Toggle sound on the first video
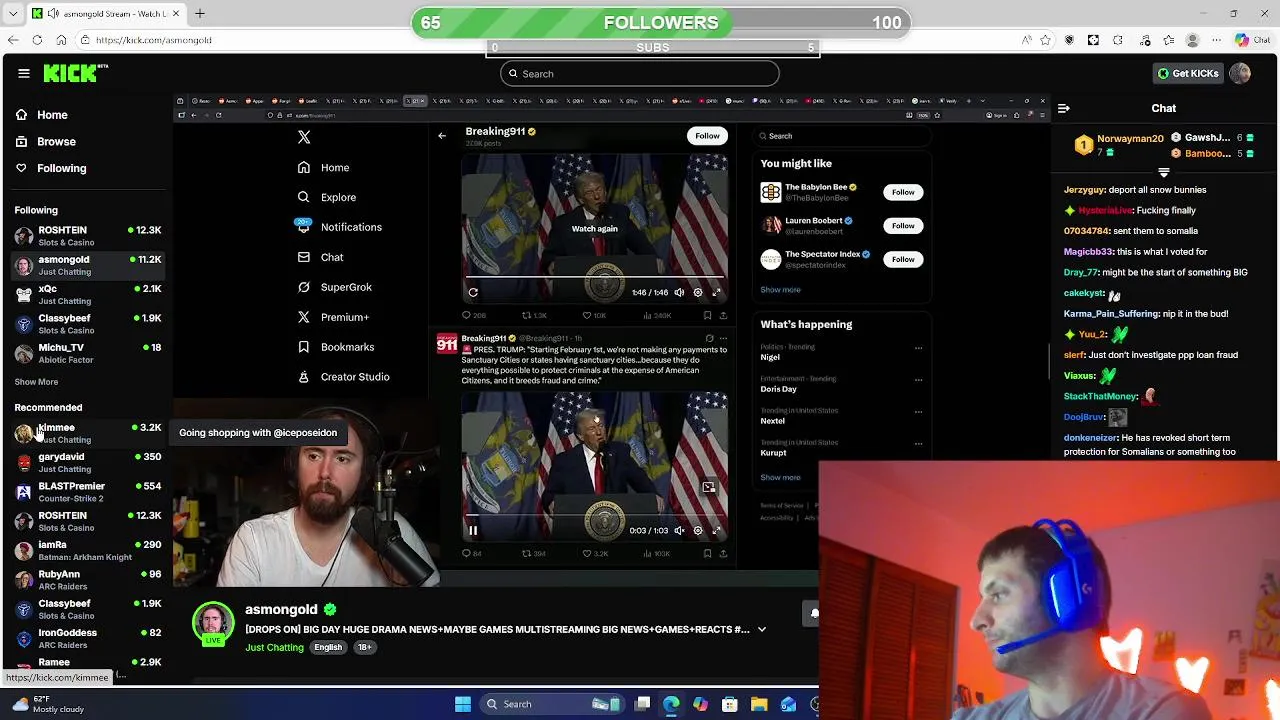1280x720 pixels. click(x=680, y=293)
